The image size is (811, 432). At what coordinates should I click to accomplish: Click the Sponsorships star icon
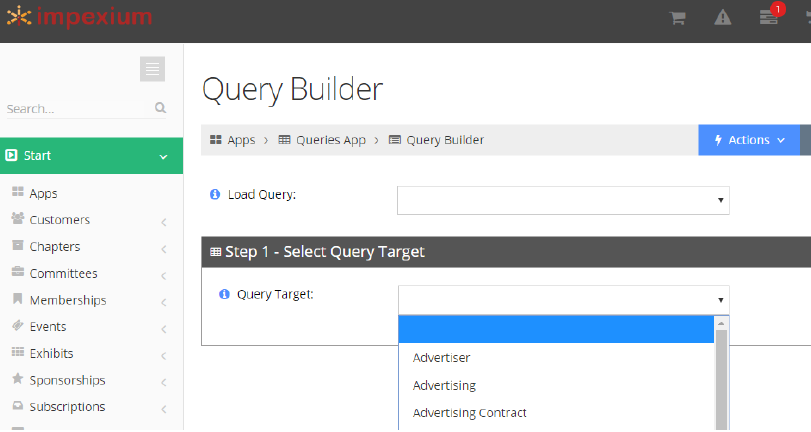click(18, 378)
